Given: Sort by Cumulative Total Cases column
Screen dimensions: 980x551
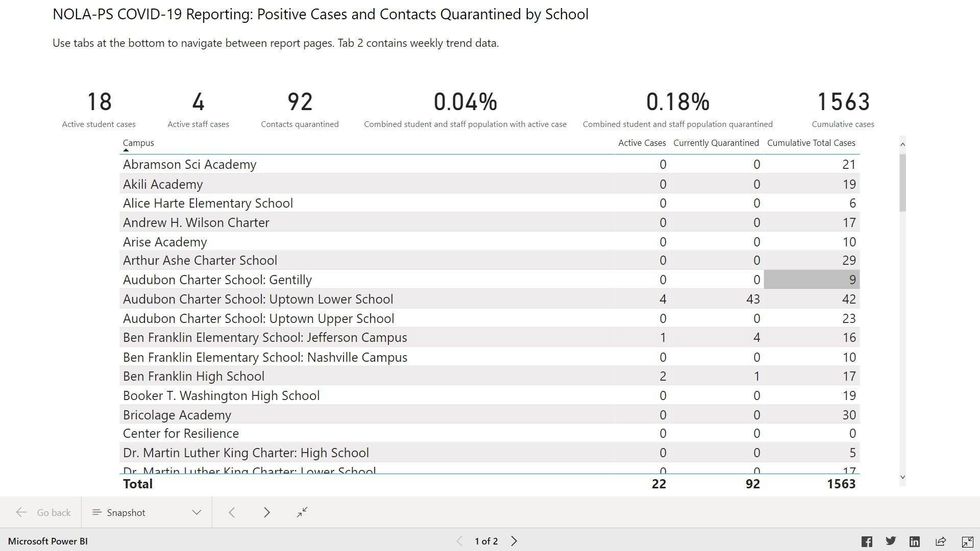Looking at the screenshot, I should coord(811,143).
